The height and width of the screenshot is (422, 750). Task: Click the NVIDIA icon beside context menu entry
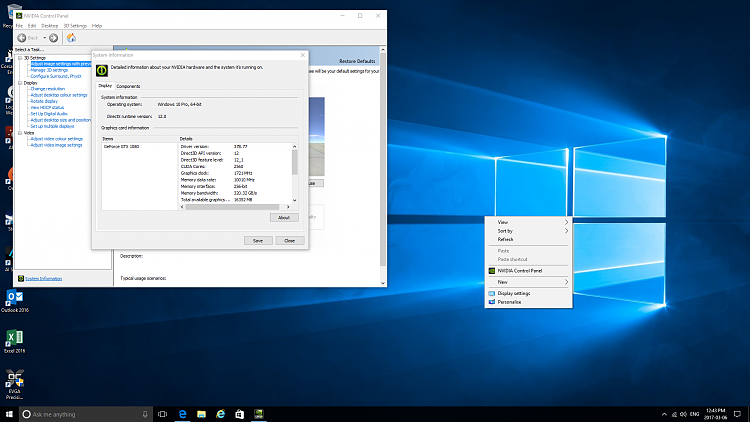coord(492,271)
